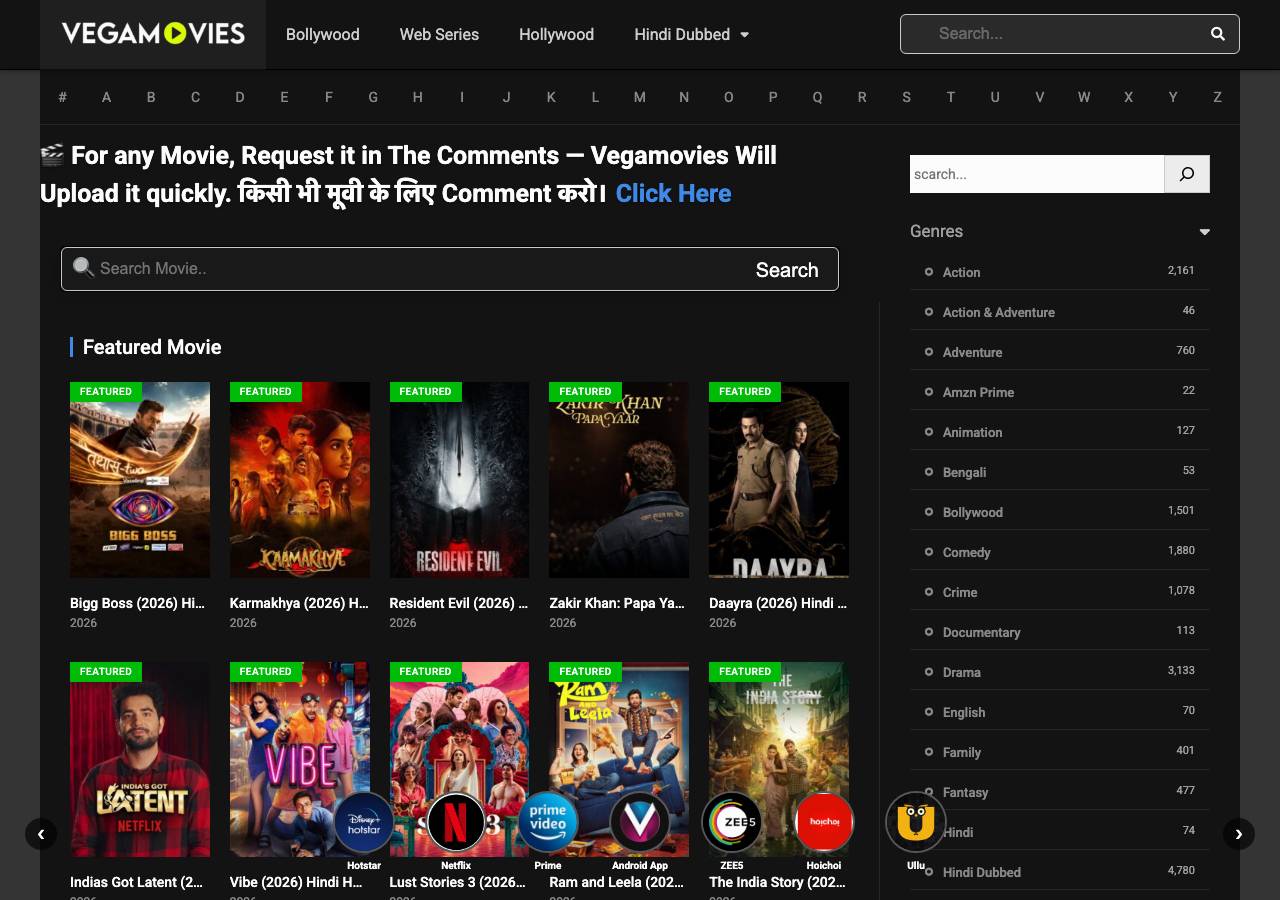Open the Drama genre link
The height and width of the screenshot is (900, 1280).
[x=961, y=672]
